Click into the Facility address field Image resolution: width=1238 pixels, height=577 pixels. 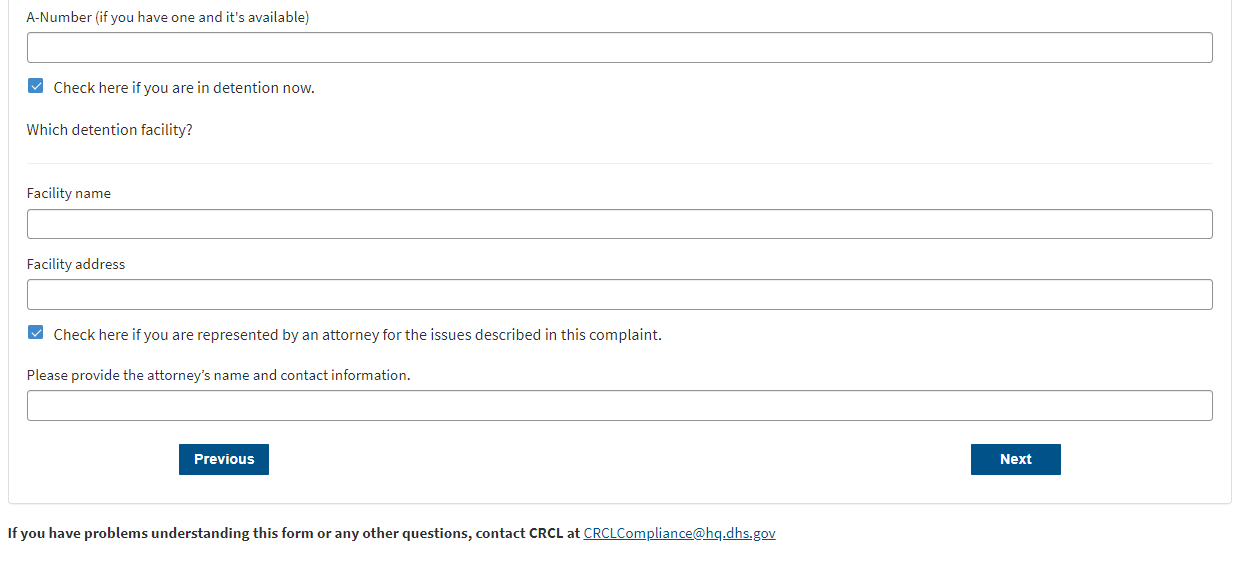pos(619,295)
